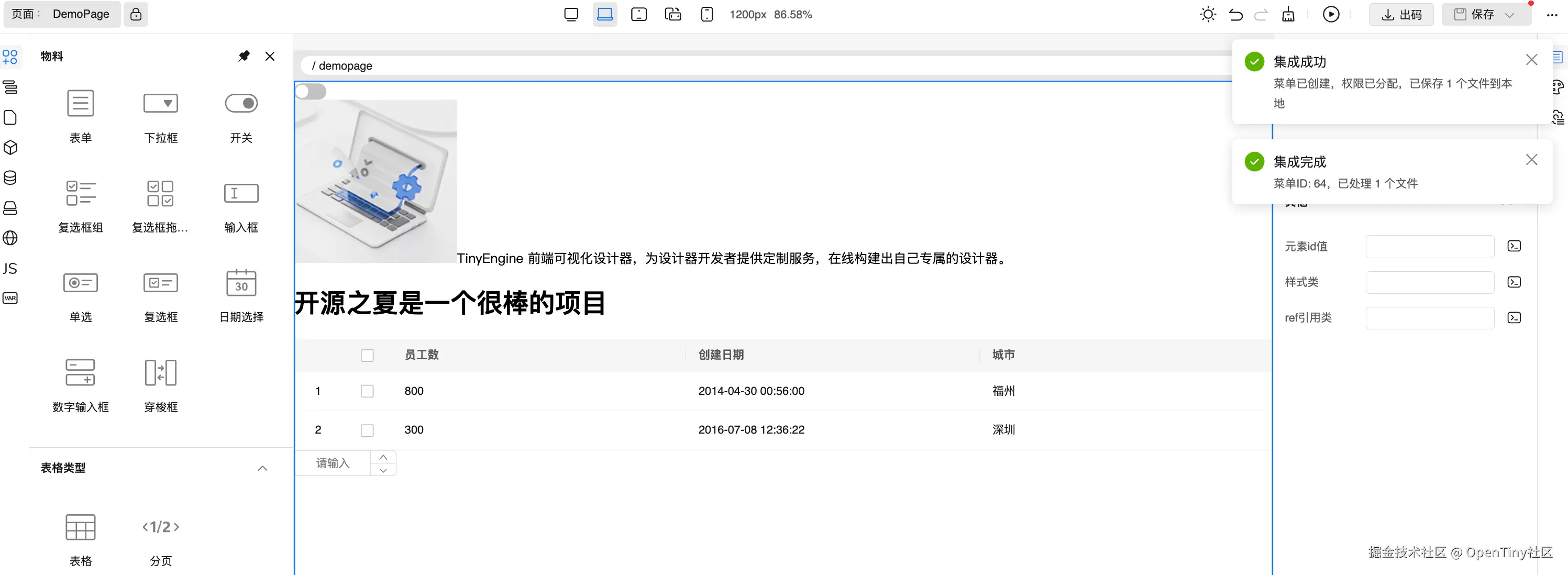Collapse the 表格类型 section
This screenshot has height=575, width=1568.
tap(262, 468)
